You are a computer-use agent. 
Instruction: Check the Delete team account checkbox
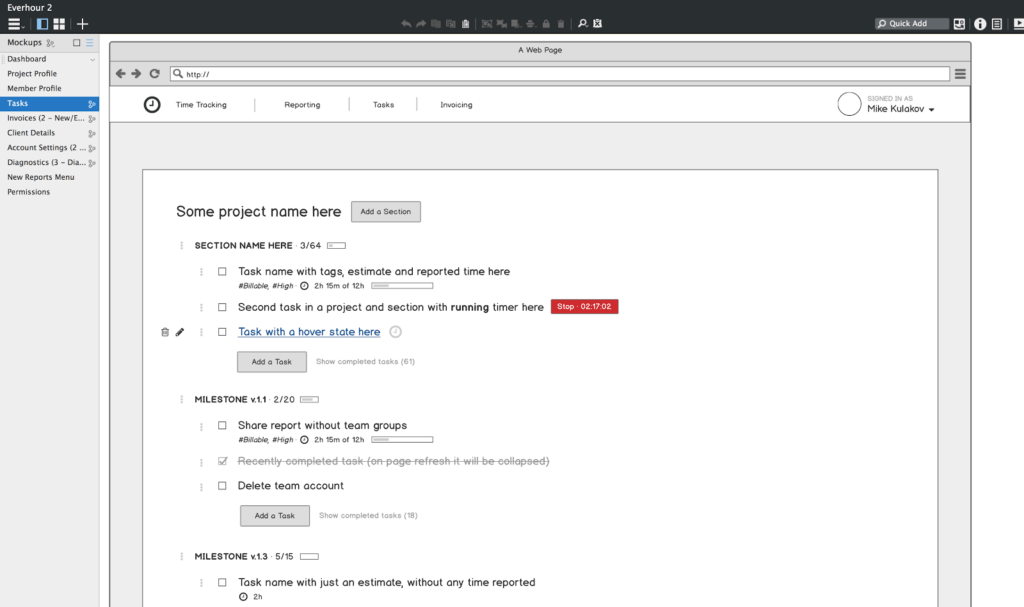[221, 484]
